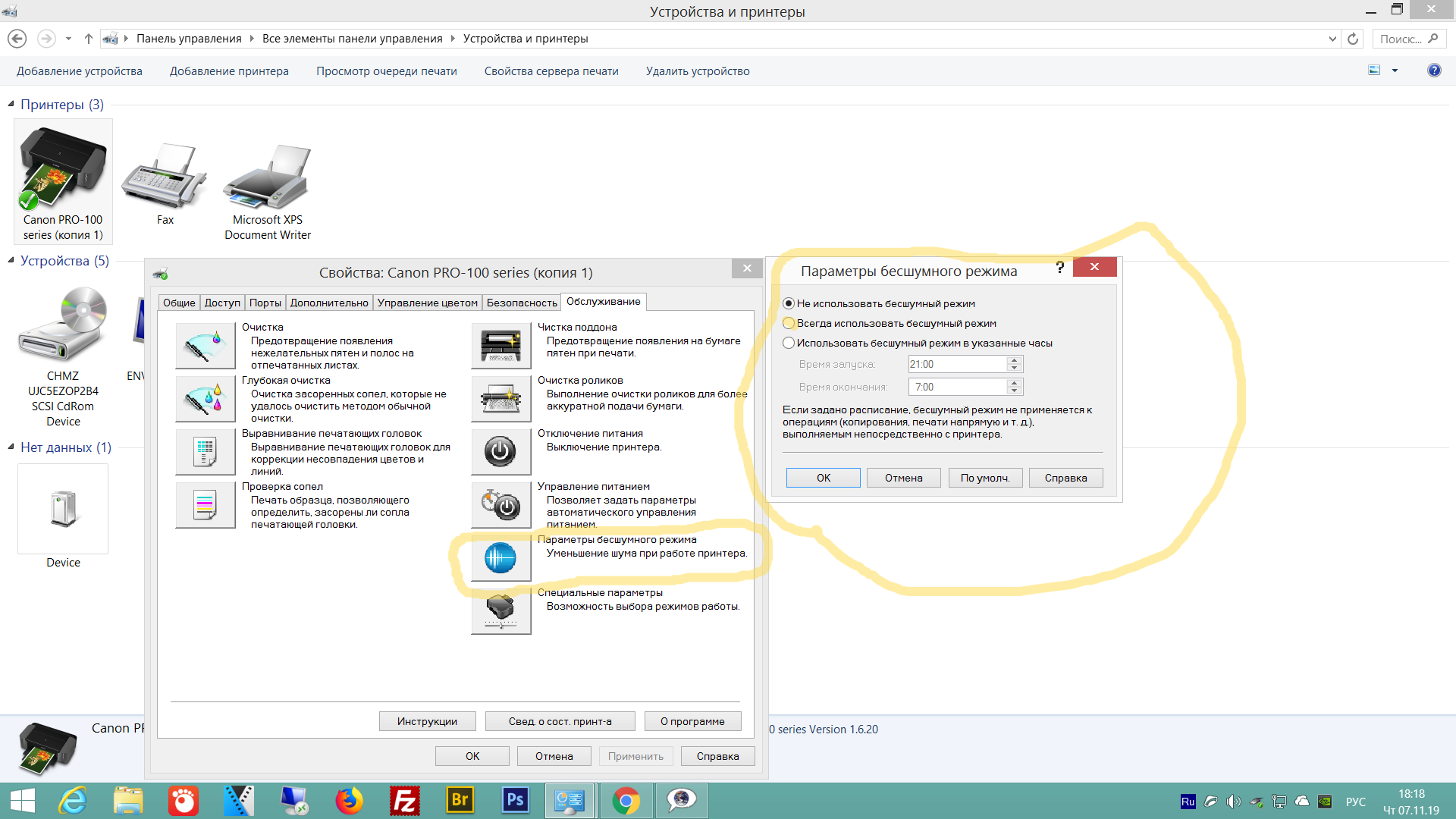Viewport: 1456px width, 819px height.
Task: Click Добавление устройства in the toolbar
Action: [80, 71]
